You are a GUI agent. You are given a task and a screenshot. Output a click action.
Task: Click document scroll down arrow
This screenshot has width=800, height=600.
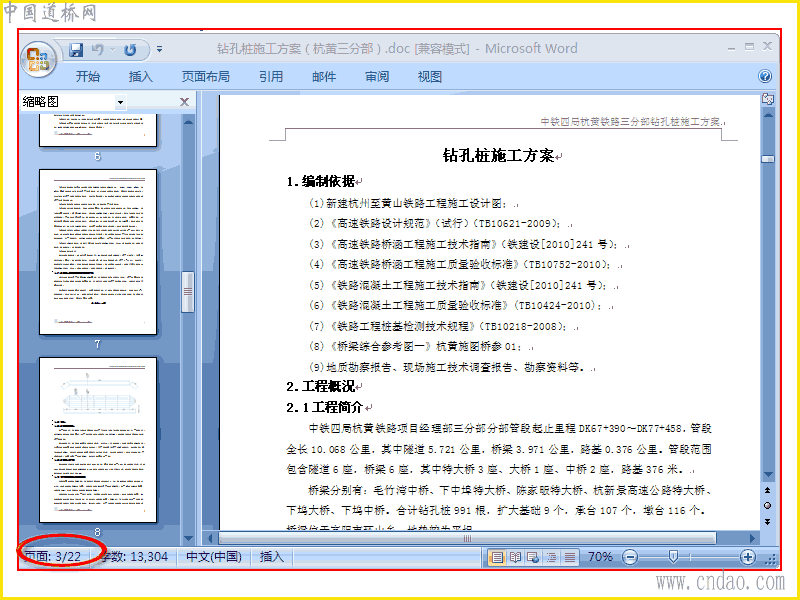pos(768,475)
